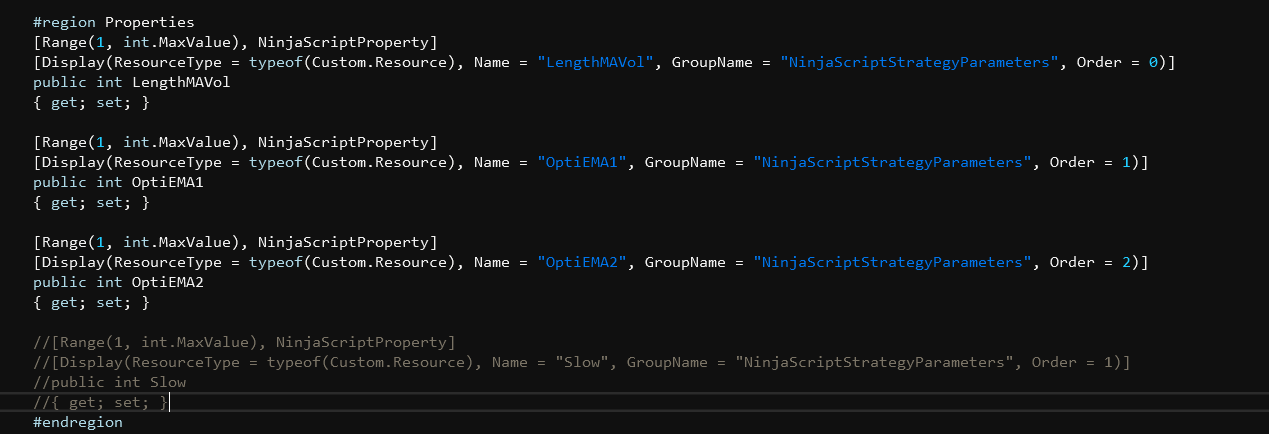This screenshot has width=1269, height=434.
Task: Click the blue "OptiEMA2" string literal
Action: pyautogui.click(x=582, y=262)
